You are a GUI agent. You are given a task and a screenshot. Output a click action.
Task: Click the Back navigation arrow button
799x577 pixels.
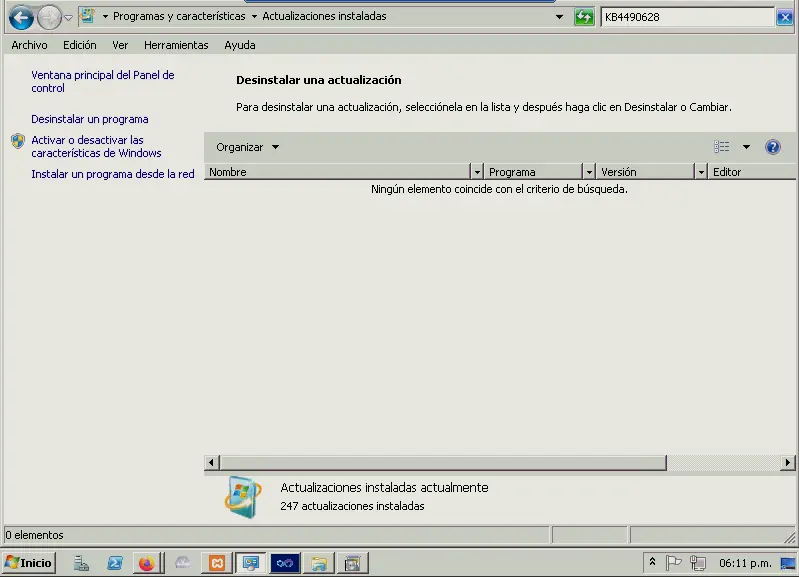pyautogui.click(x=21, y=18)
